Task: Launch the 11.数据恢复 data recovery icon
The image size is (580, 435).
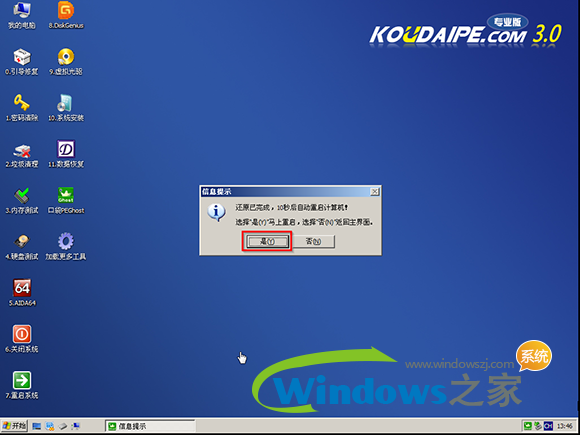Action: (x=66, y=154)
